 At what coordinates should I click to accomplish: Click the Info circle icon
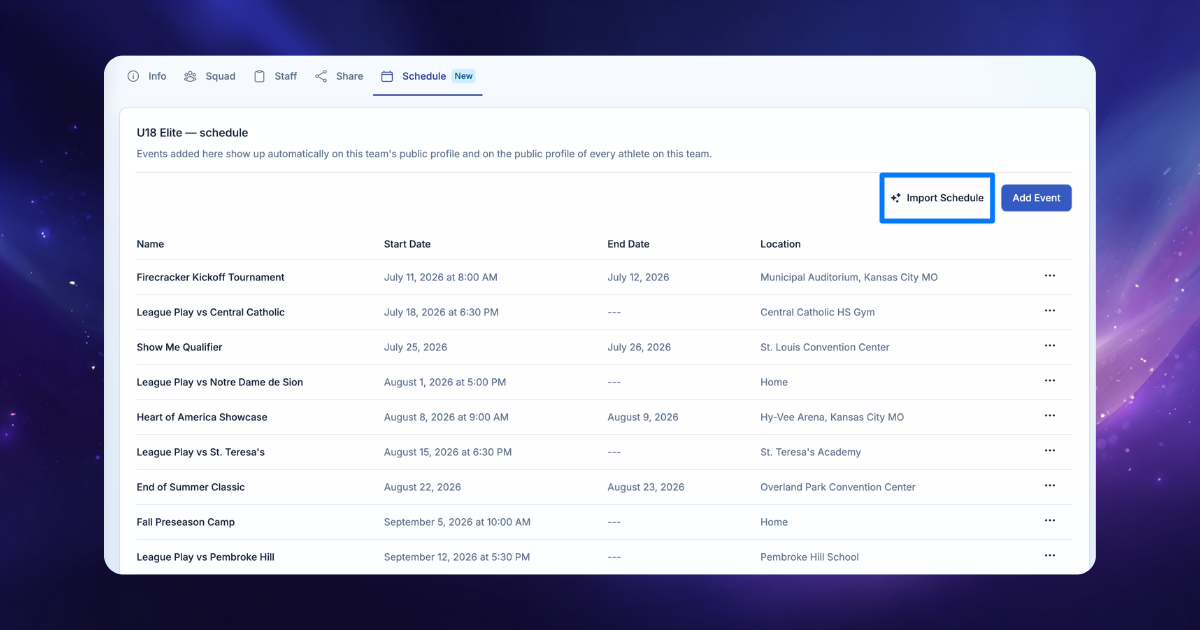pyautogui.click(x=133, y=76)
